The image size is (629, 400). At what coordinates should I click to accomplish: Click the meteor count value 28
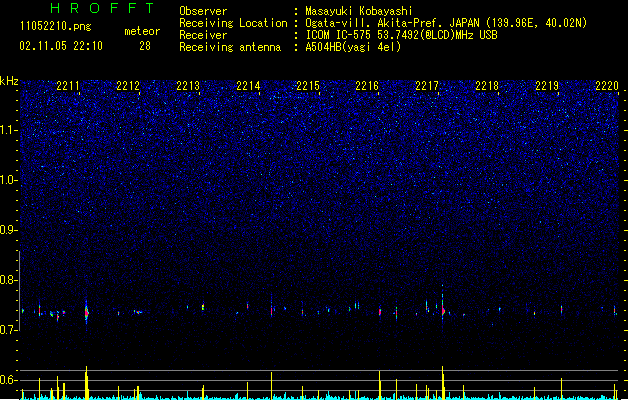coord(145,46)
